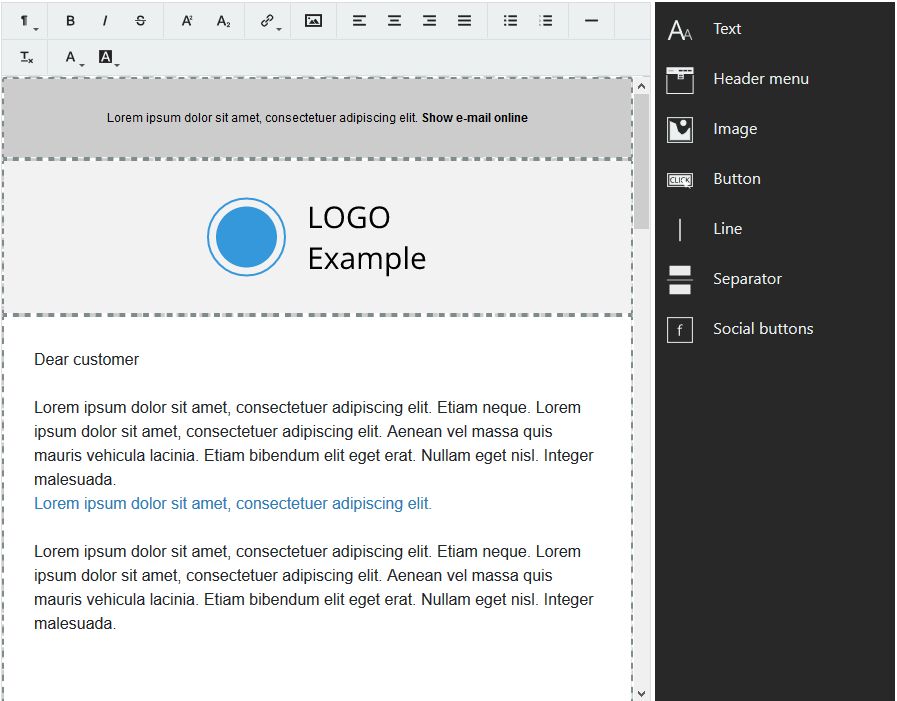
Task: Click the Text block AA icon
Action: [x=680, y=30]
